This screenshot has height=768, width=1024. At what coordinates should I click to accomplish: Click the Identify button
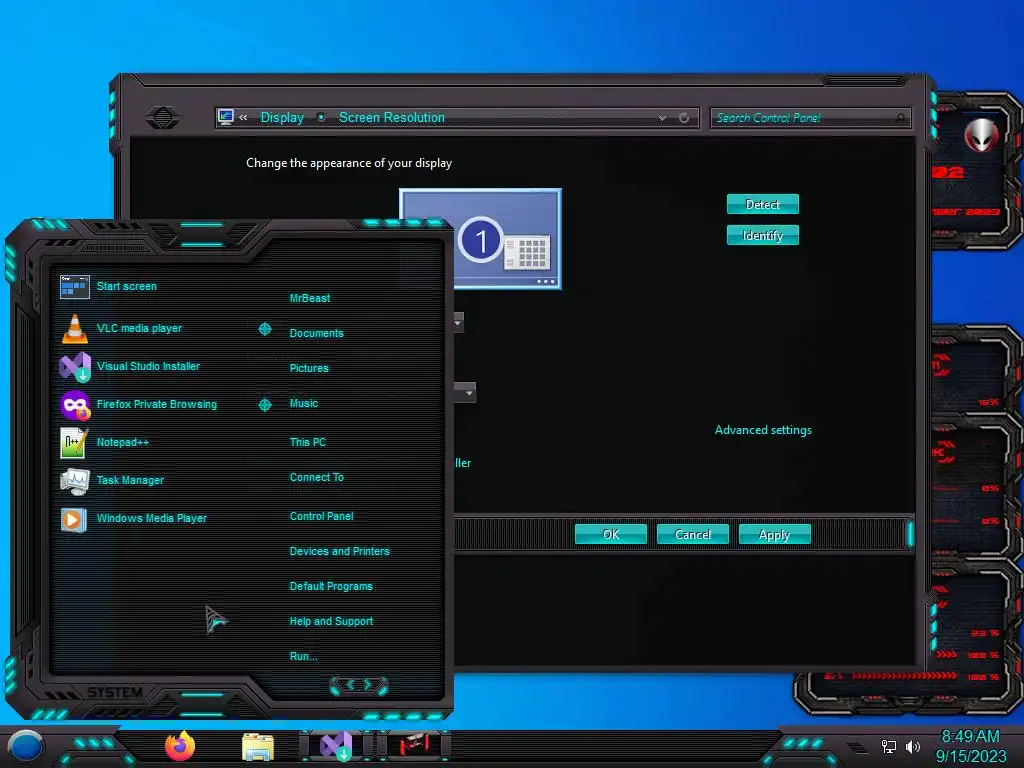pyautogui.click(x=762, y=235)
